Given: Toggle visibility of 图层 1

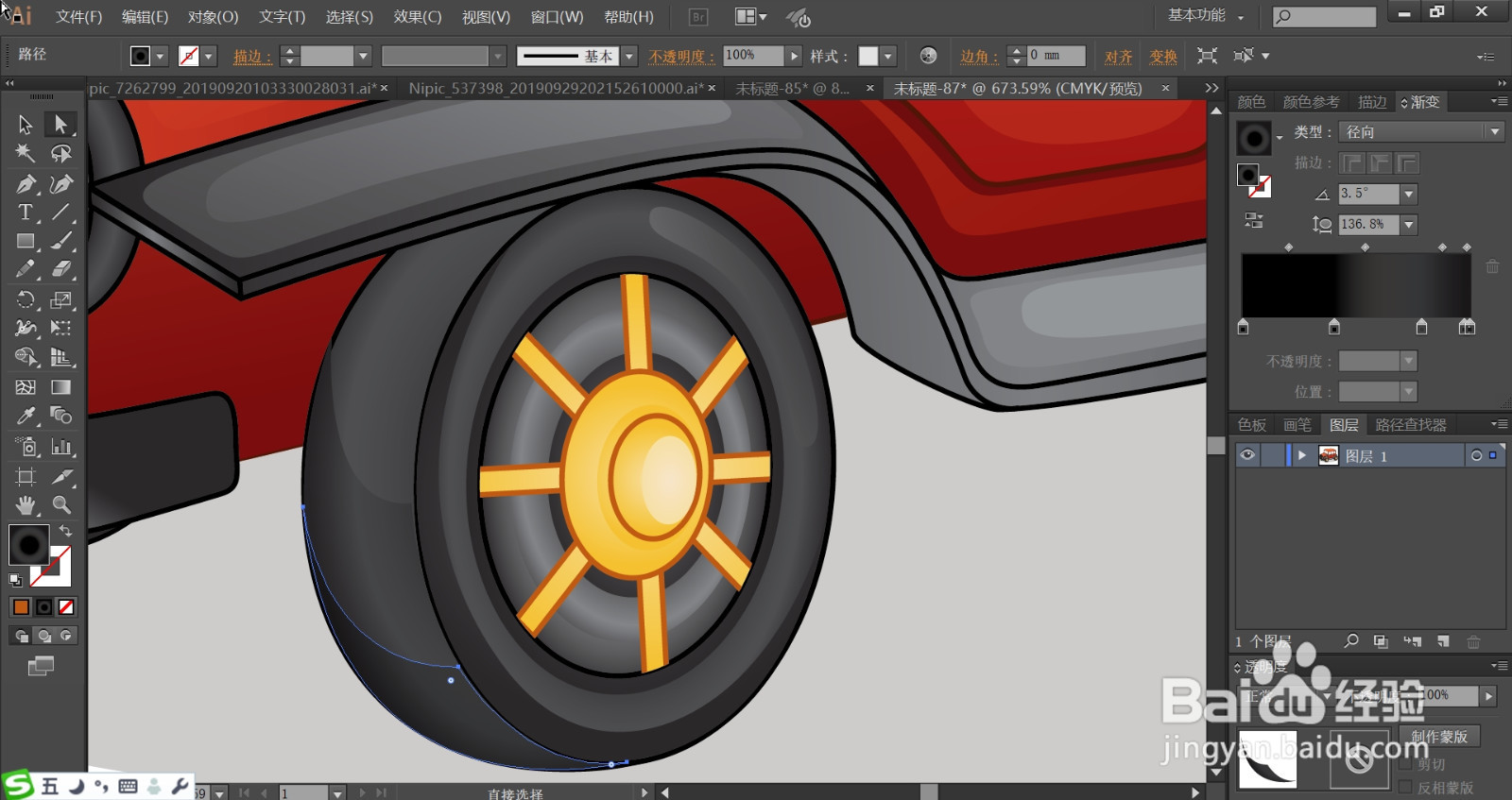Looking at the screenshot, I should [x=1247, y=455].
